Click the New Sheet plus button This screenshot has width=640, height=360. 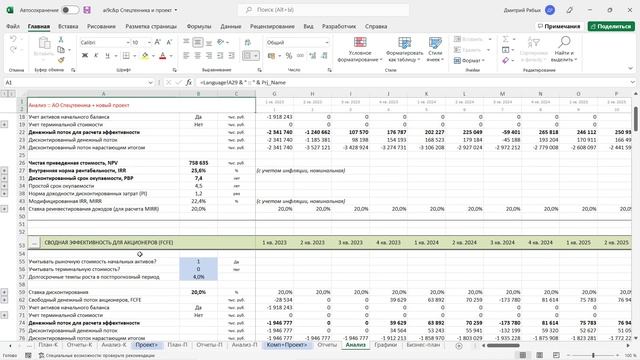coord(459,346)
